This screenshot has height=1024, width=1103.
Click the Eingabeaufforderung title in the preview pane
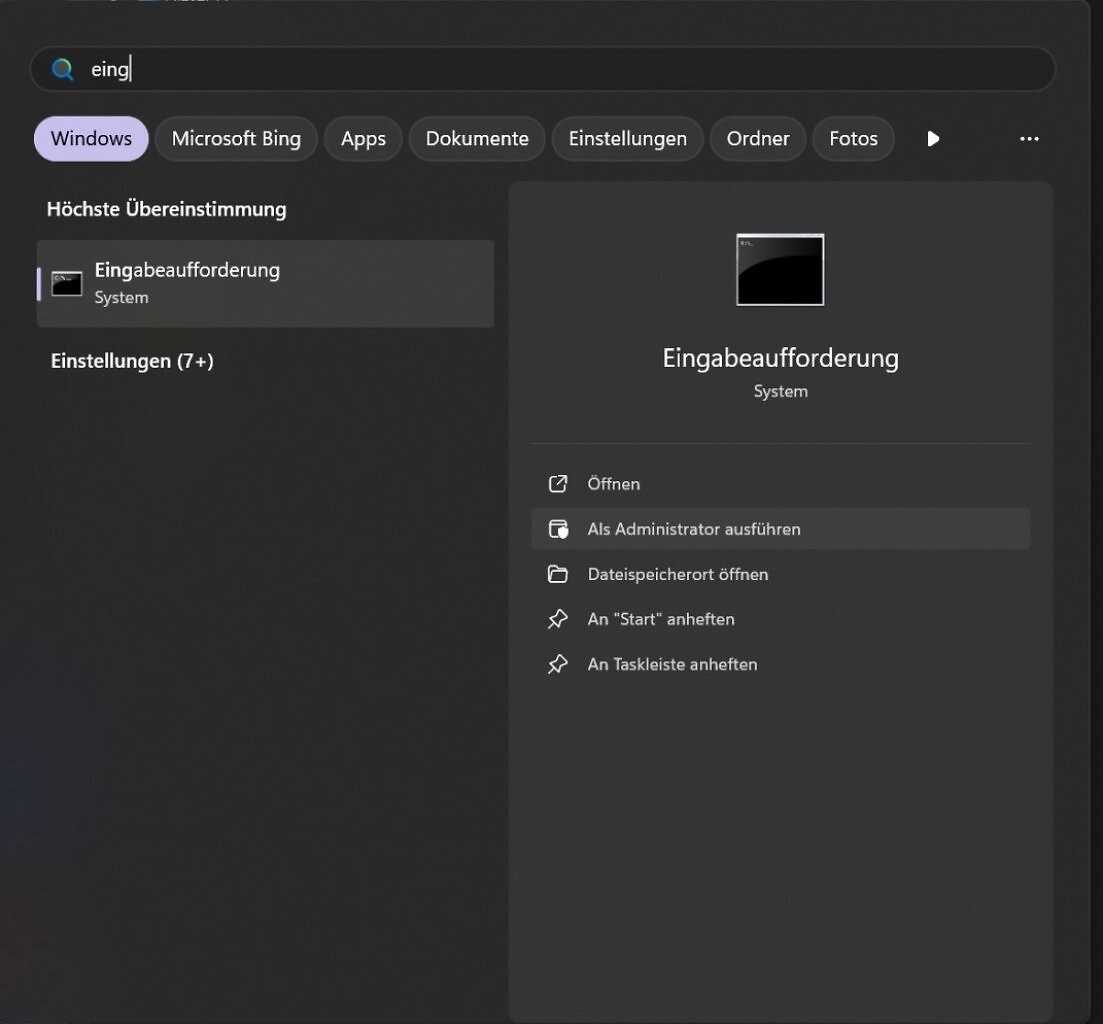pos(780,358)
